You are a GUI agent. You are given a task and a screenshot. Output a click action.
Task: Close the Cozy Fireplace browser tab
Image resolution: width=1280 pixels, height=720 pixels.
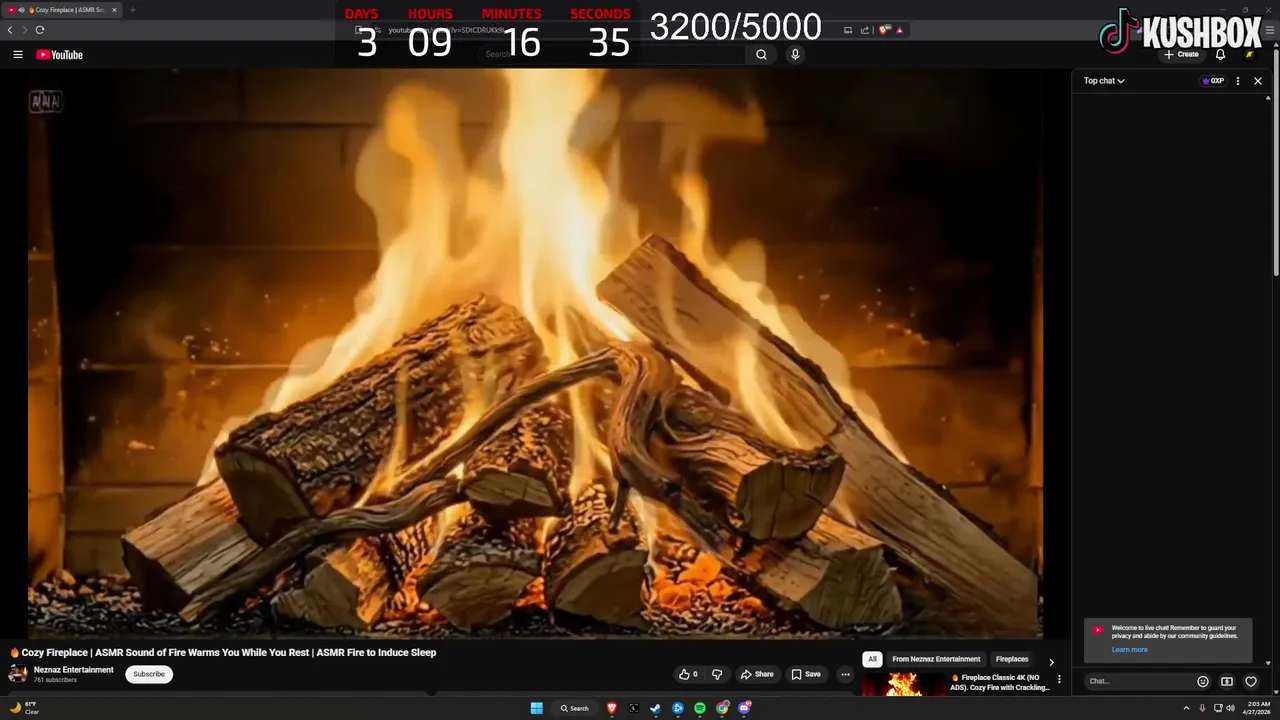(114, 10)
